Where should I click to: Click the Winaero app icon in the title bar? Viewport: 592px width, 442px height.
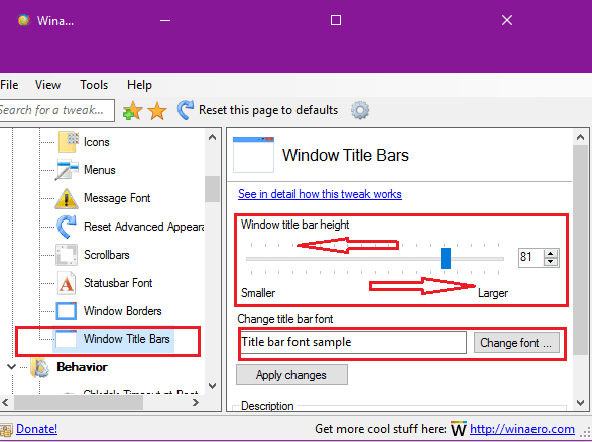tap(24, 20)
